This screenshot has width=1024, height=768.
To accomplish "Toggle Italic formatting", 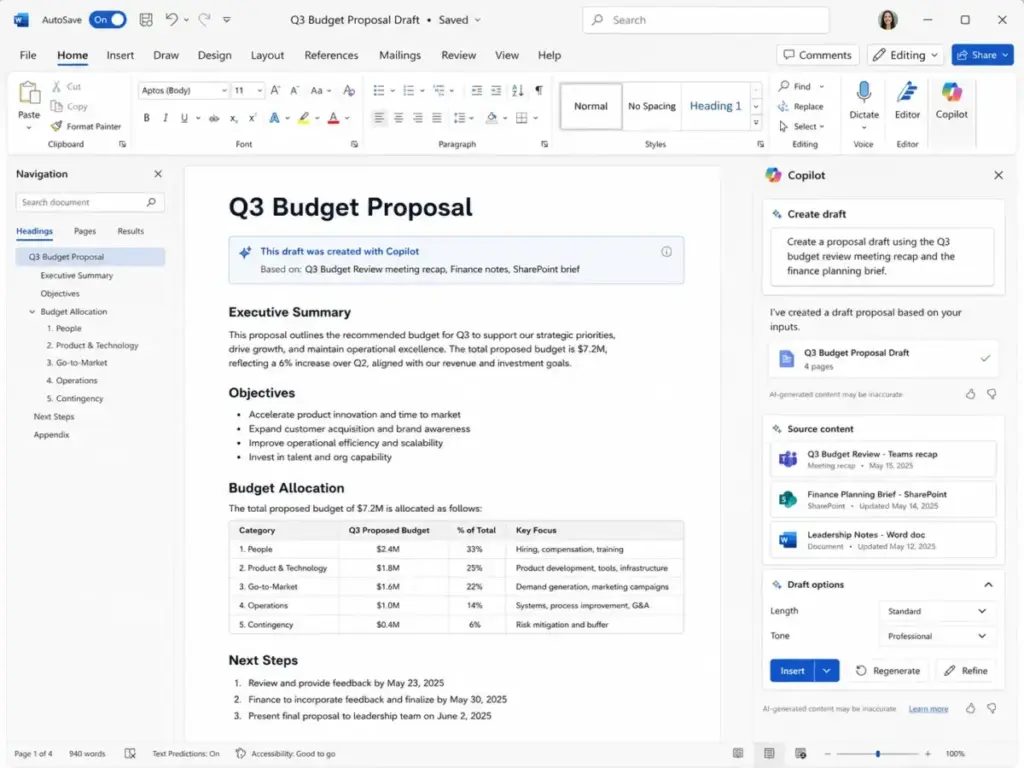I will coord(165,118).
